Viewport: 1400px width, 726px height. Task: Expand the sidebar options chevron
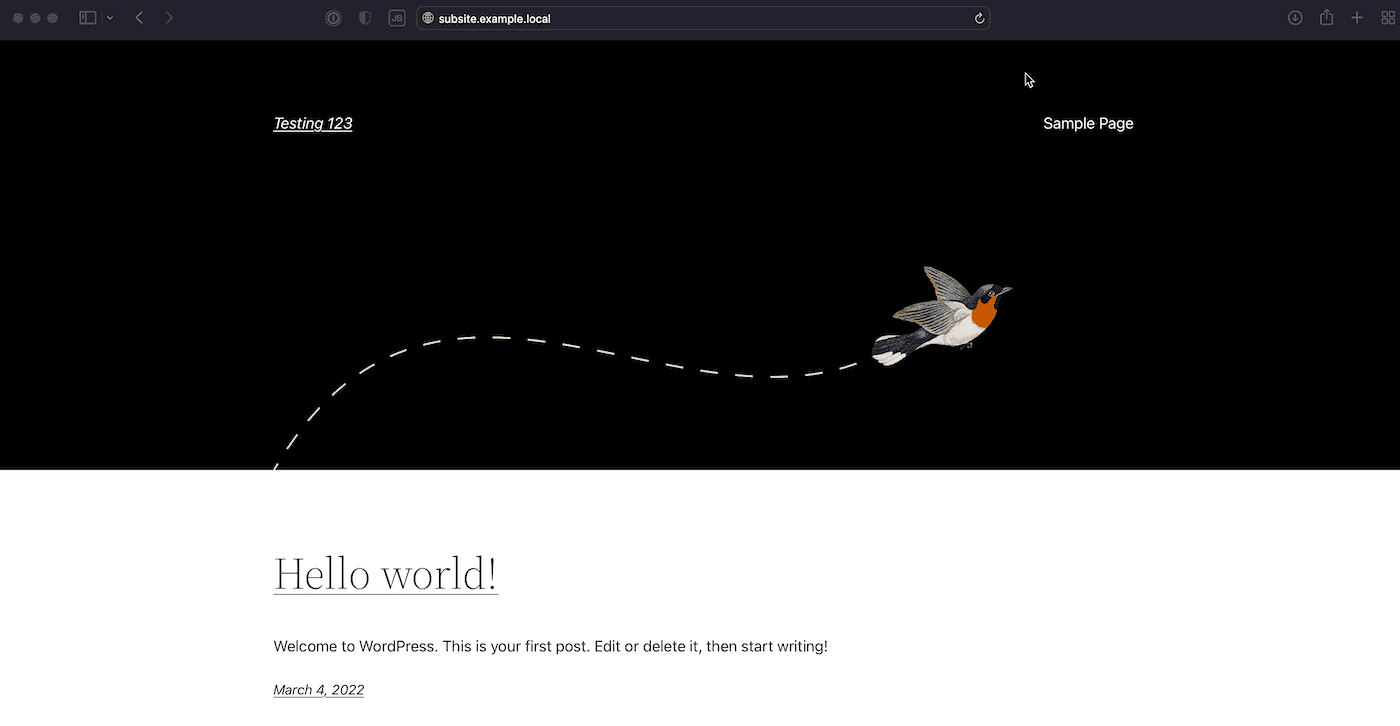110,17
